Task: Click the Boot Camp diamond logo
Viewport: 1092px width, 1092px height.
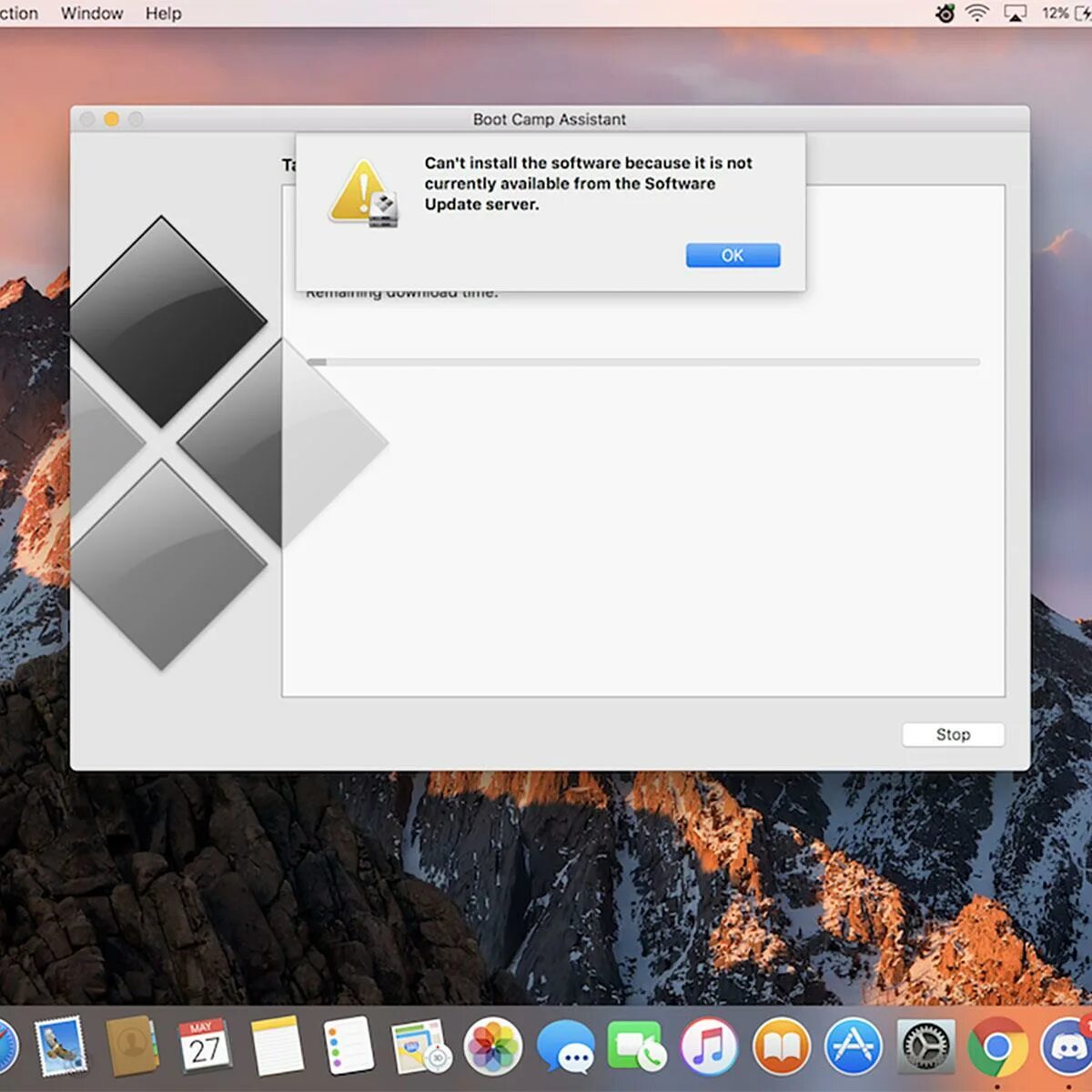Action: point(229,443)
